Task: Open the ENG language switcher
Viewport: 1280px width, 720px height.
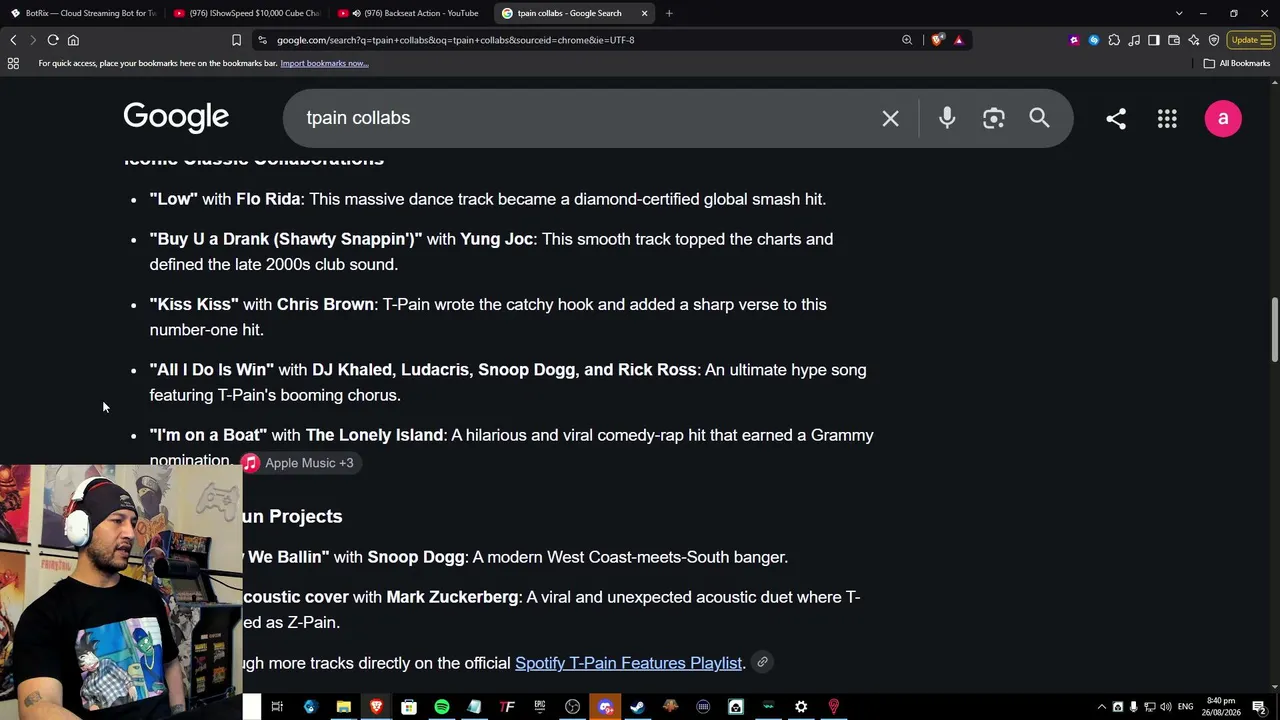Action: 1186,707
